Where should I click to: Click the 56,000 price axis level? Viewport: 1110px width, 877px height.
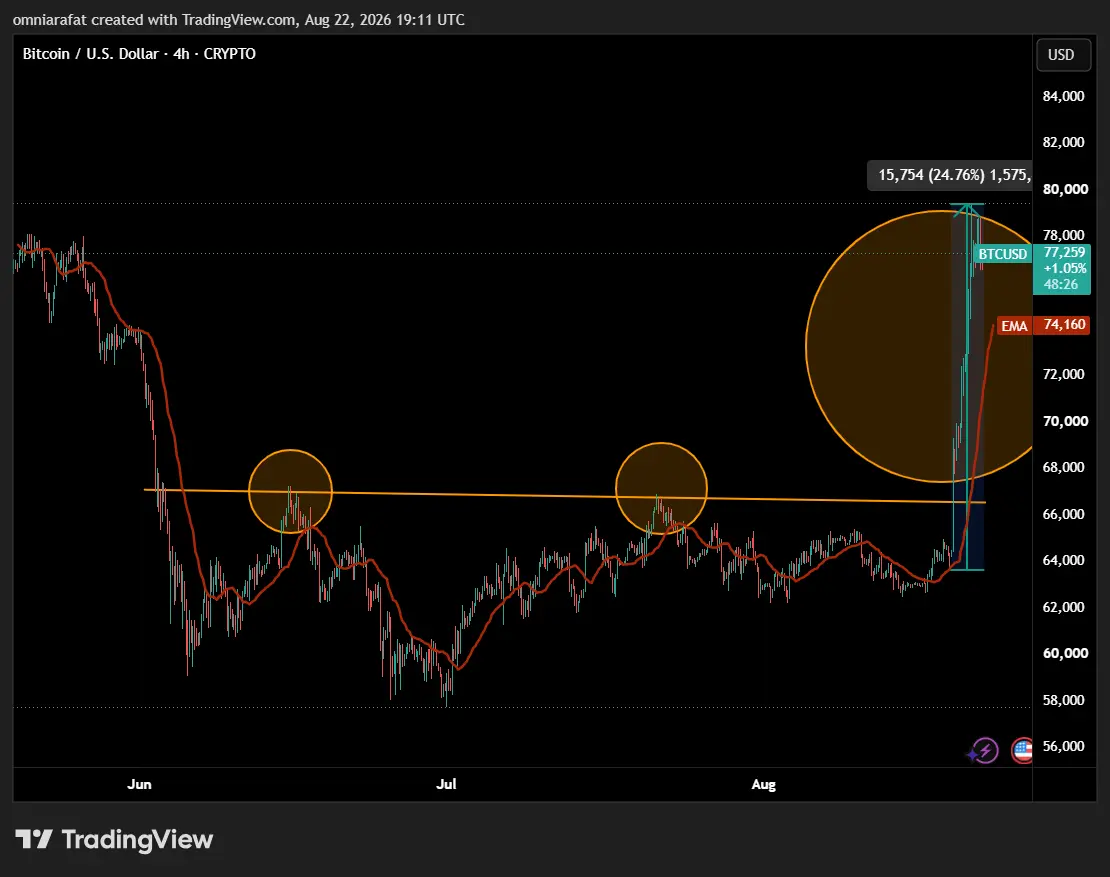tap(1063, 746)
